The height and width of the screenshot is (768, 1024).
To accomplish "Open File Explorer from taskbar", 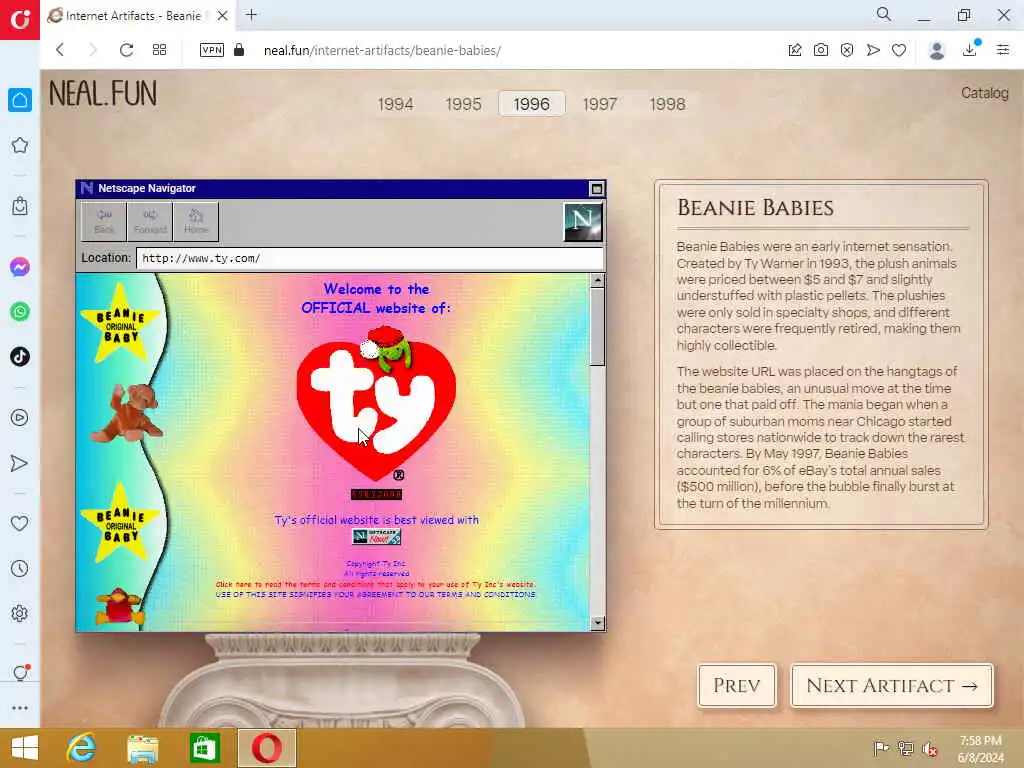I will tap(142, 748).
